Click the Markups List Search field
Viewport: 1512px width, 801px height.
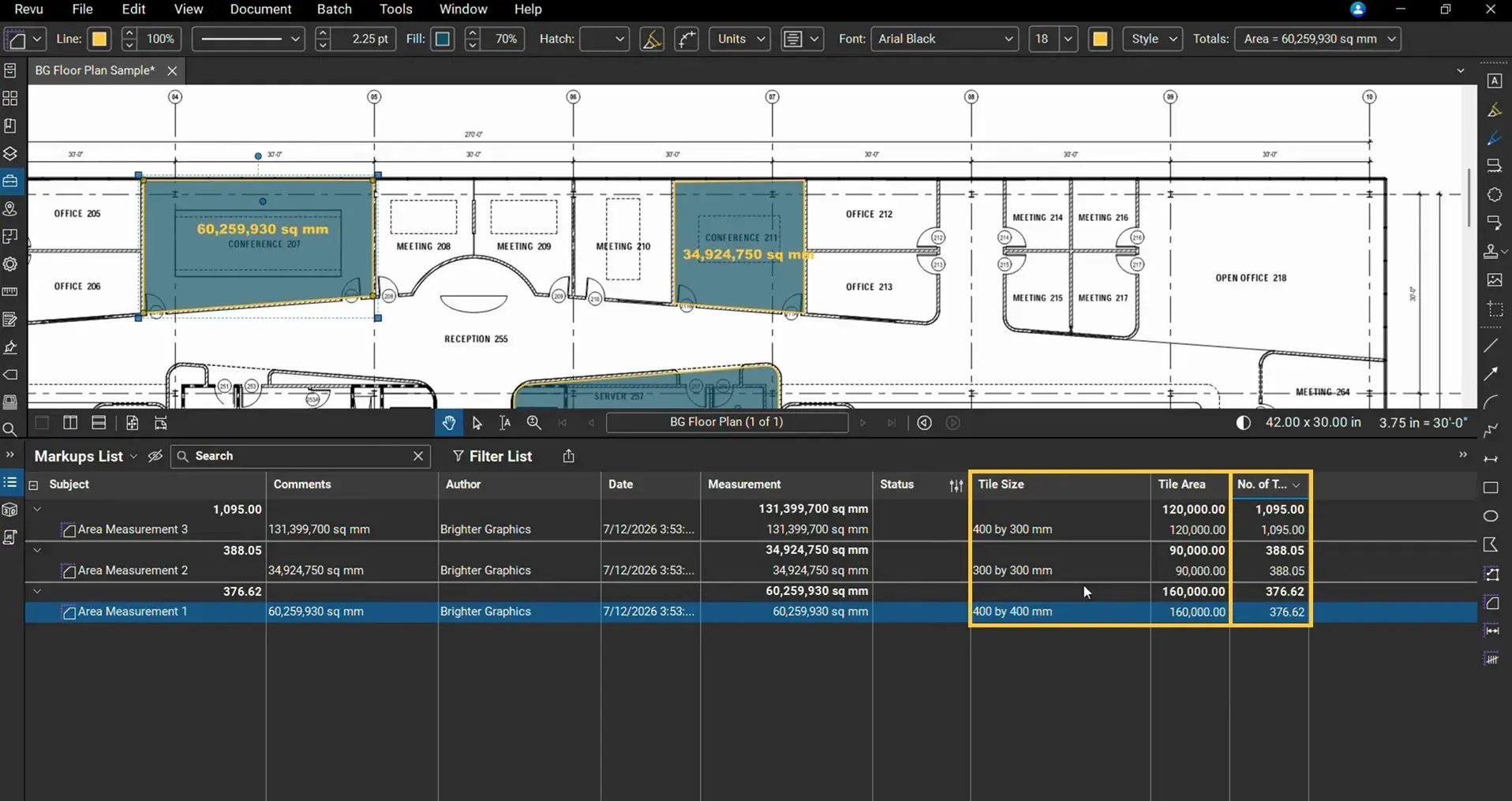[300, 456]
